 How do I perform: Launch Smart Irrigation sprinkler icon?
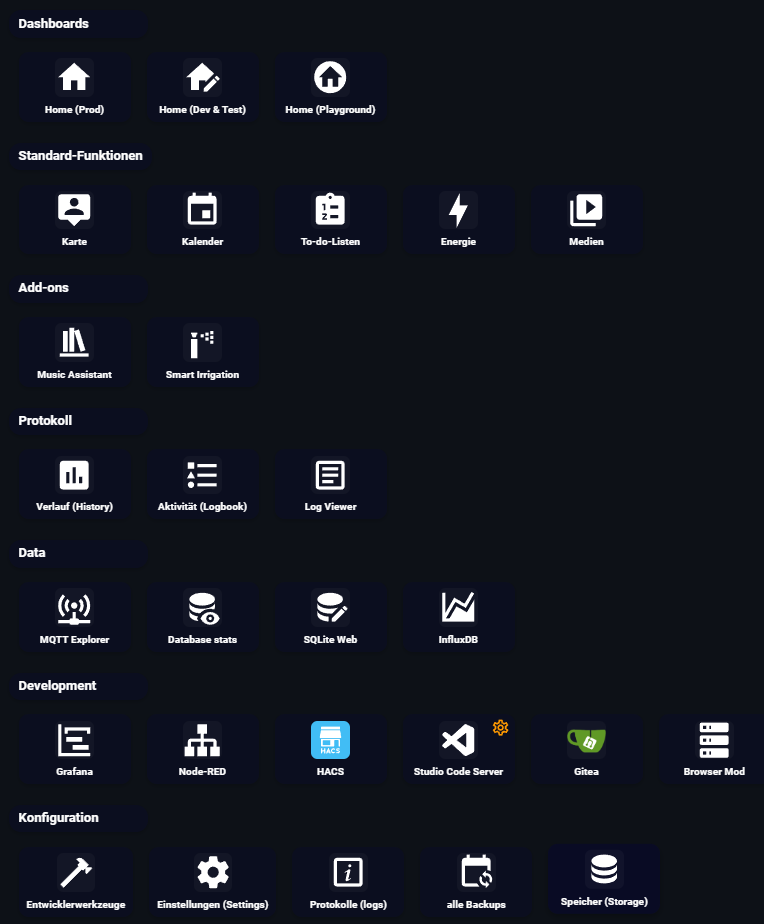tap(202, 342)
